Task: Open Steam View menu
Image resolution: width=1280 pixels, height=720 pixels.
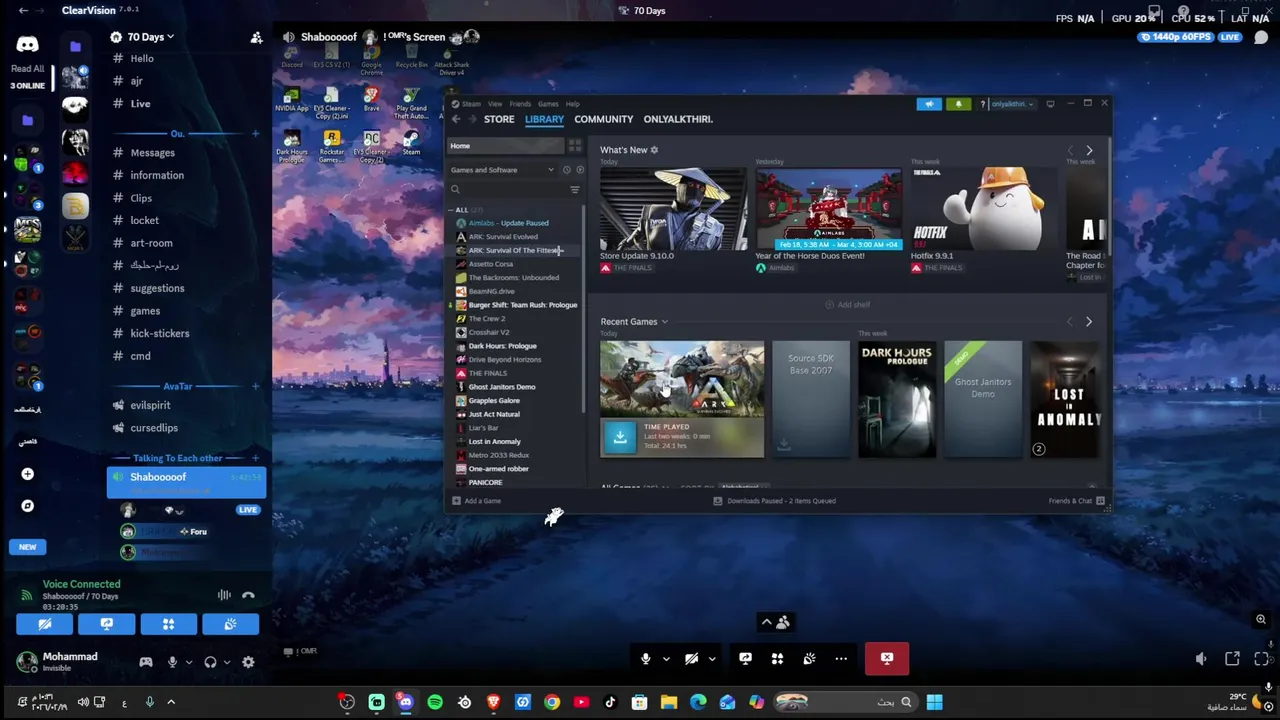Action: [495, 104]
